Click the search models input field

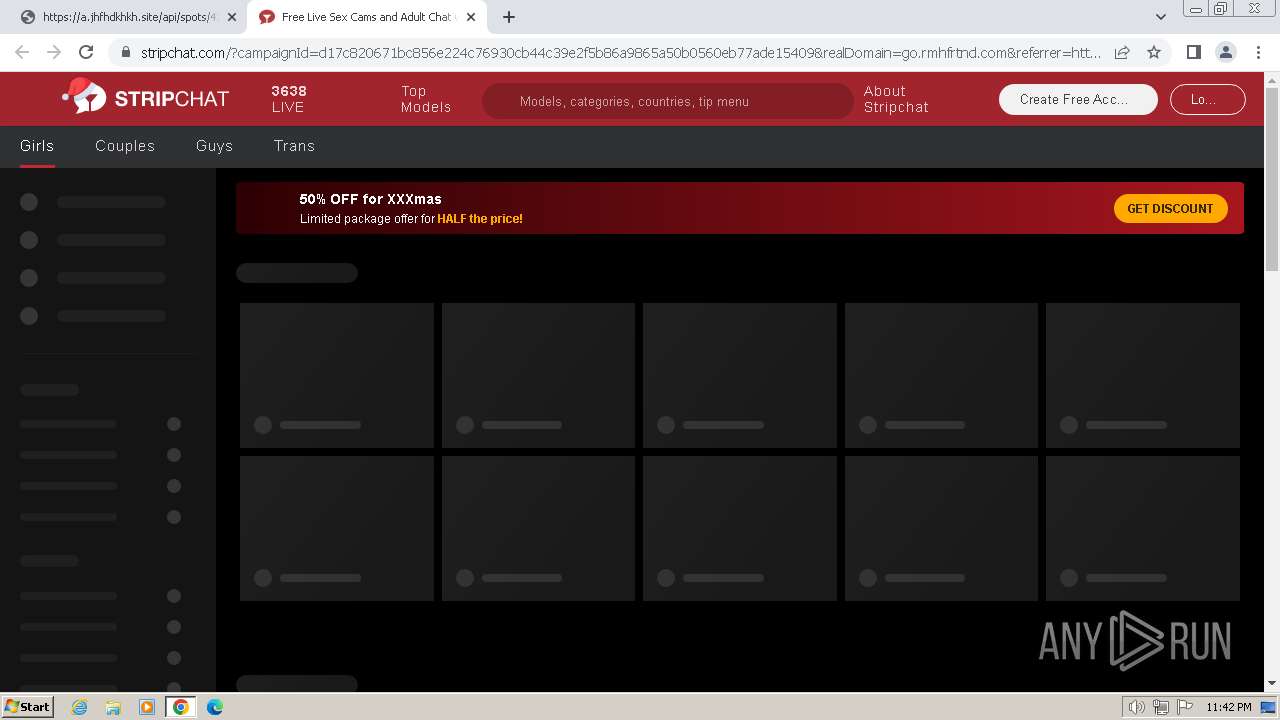point(668,101)
